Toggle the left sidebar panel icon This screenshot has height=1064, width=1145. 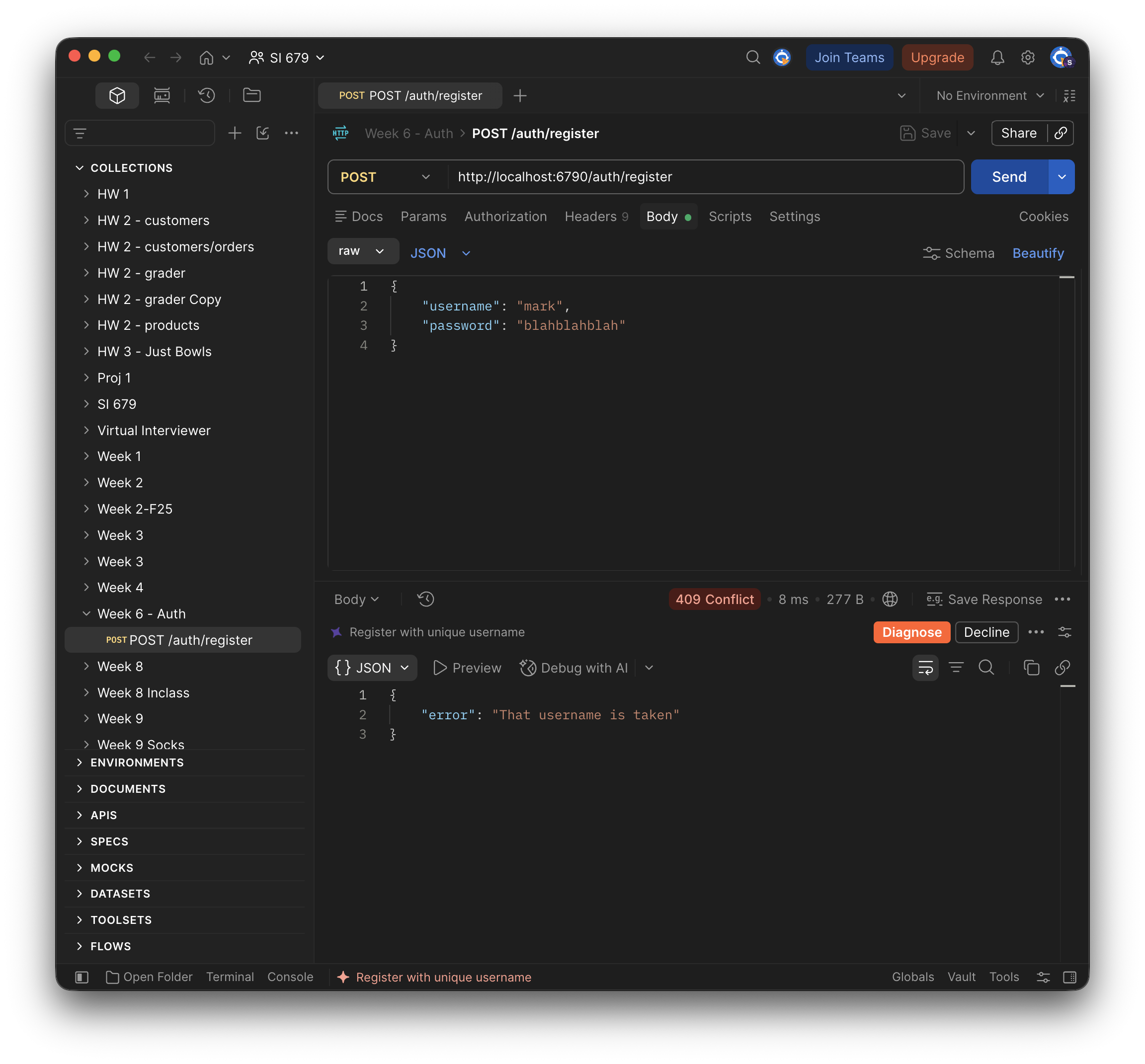pyautogui.click(x=82, y=977)
